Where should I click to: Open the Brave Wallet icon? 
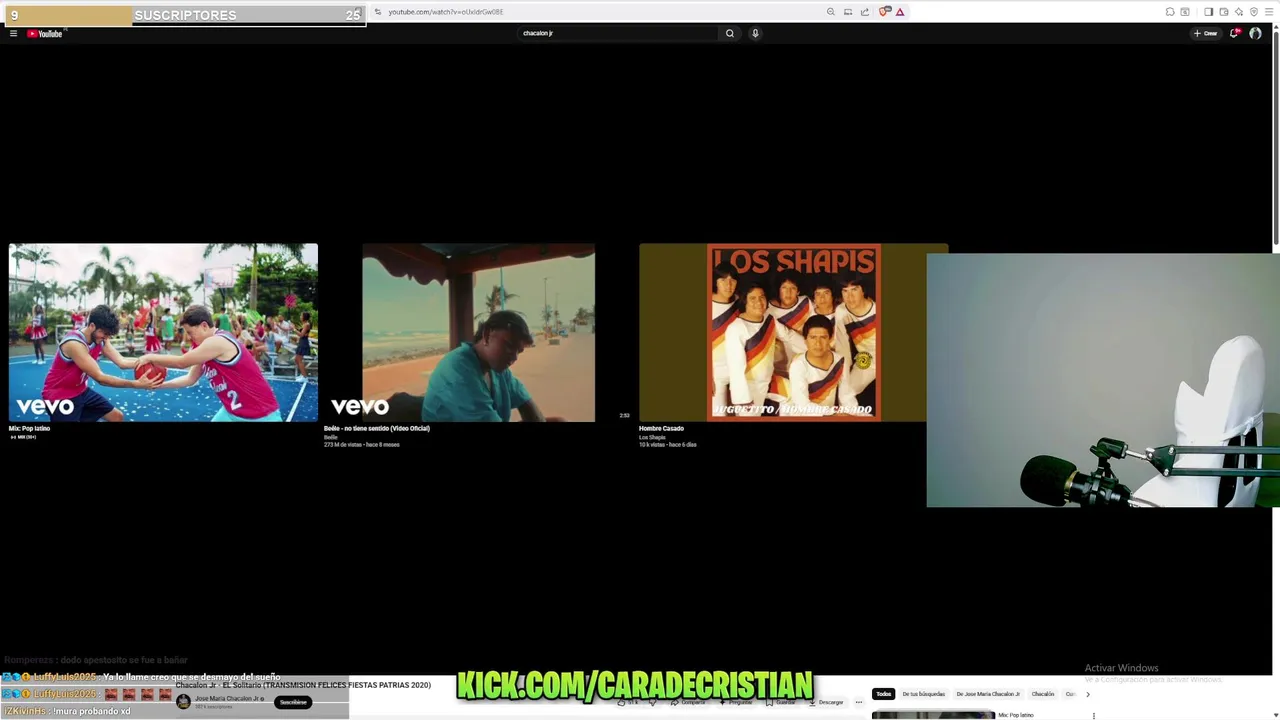click(1224, 12)
